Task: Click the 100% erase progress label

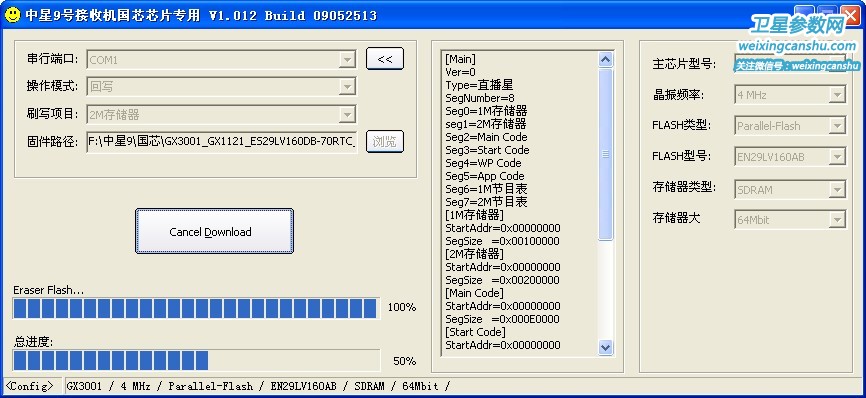Action: pos(402,307)
